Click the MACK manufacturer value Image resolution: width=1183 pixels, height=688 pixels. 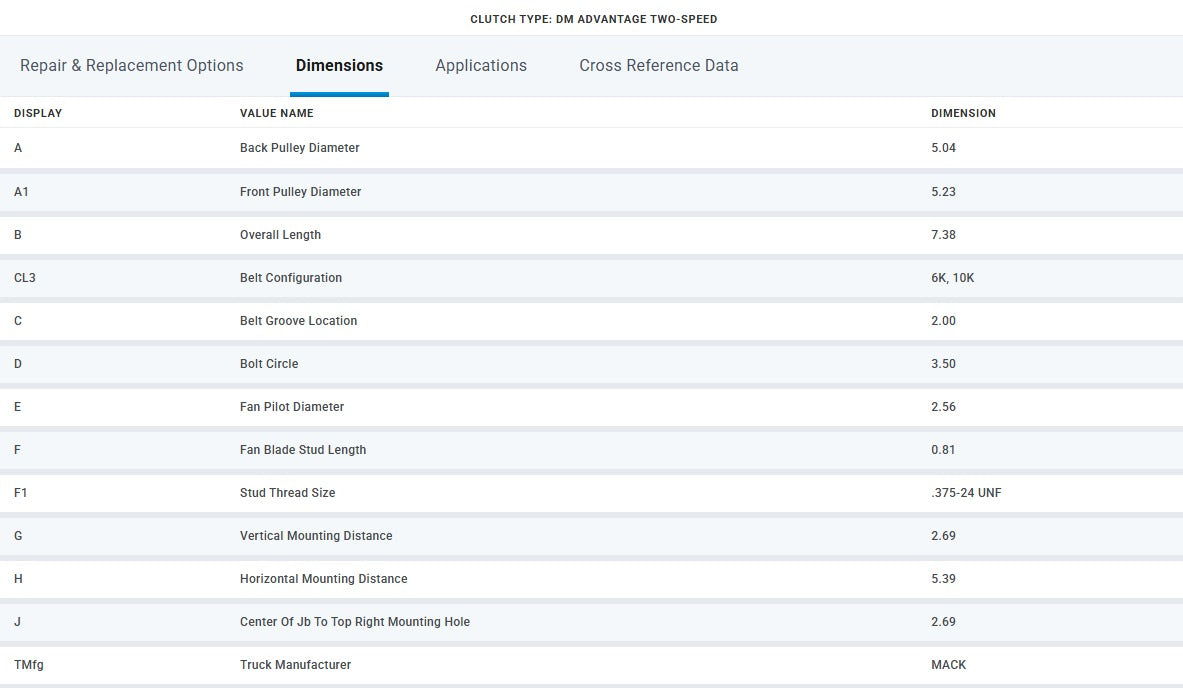948,665
